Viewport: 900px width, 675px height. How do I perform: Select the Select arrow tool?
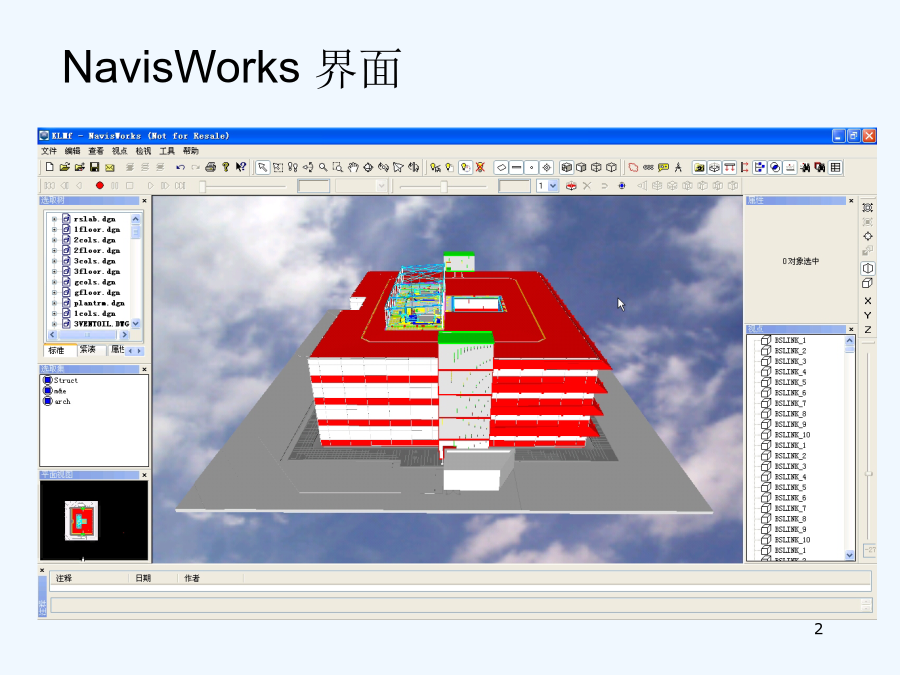[262, 167]
